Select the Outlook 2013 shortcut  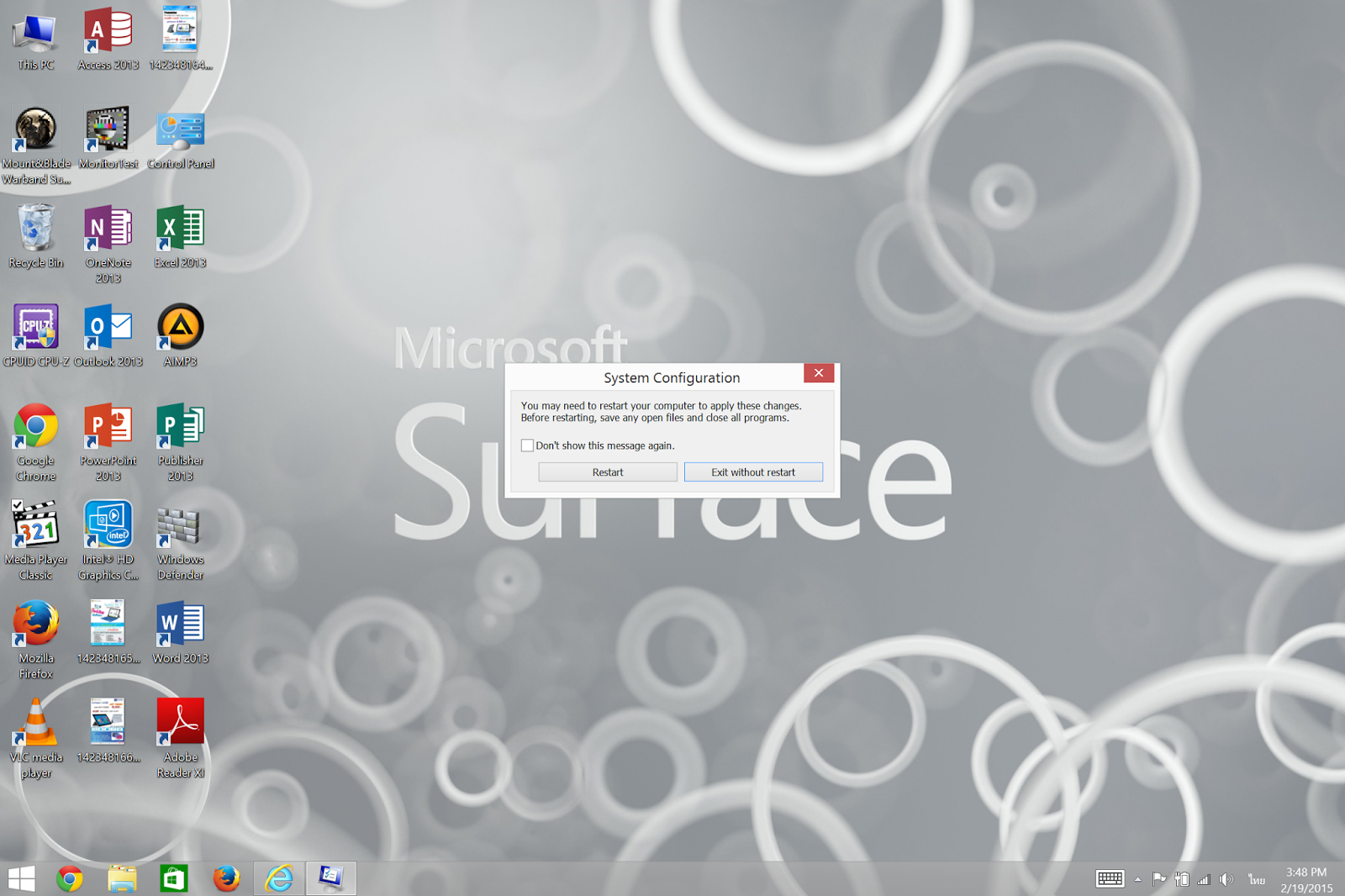[x=108, y=336]
